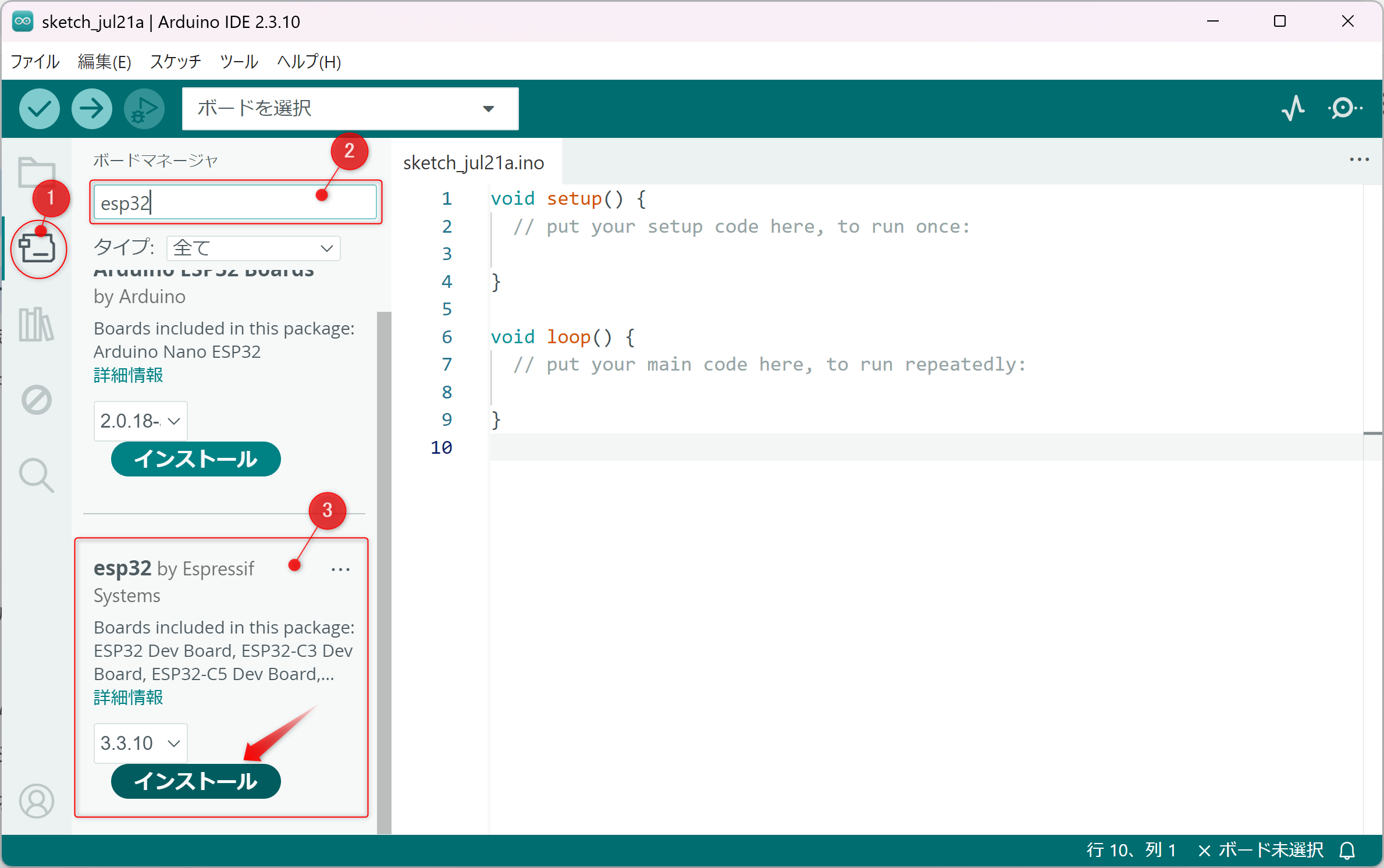The width and height of the screenshot is (1384, 868).
Task: Click the ボード未選択 status bar entry
Action: coord(1260,851)
